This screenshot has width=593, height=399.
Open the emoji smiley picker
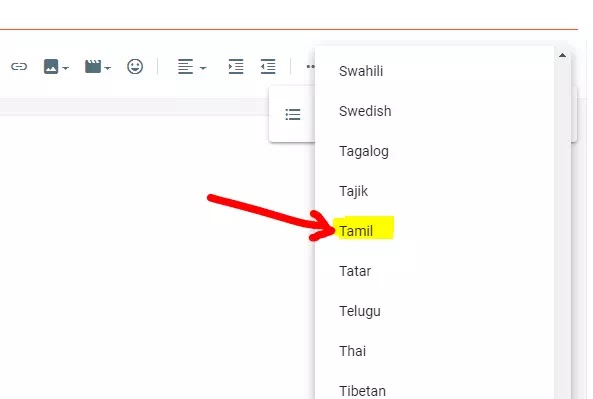(135, 67)
